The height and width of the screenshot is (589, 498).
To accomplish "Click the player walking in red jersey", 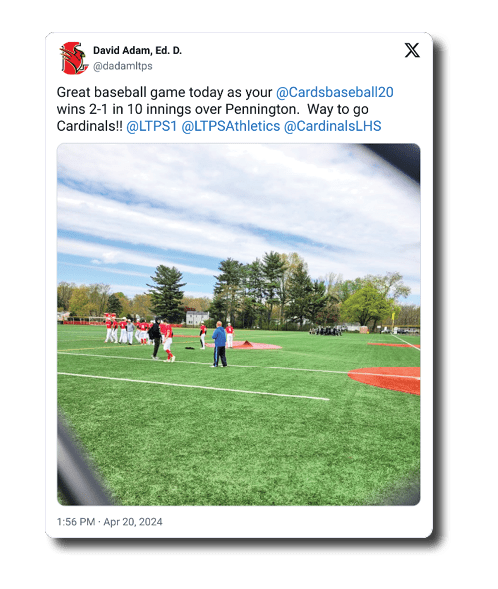I will point(167,342).
